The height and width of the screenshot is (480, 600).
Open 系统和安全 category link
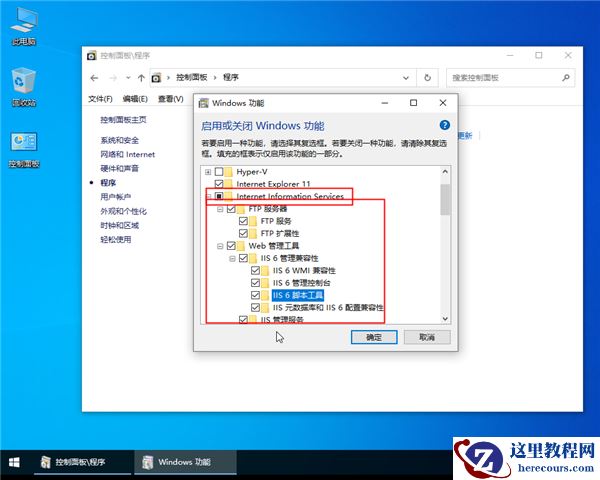pos(119,140)
